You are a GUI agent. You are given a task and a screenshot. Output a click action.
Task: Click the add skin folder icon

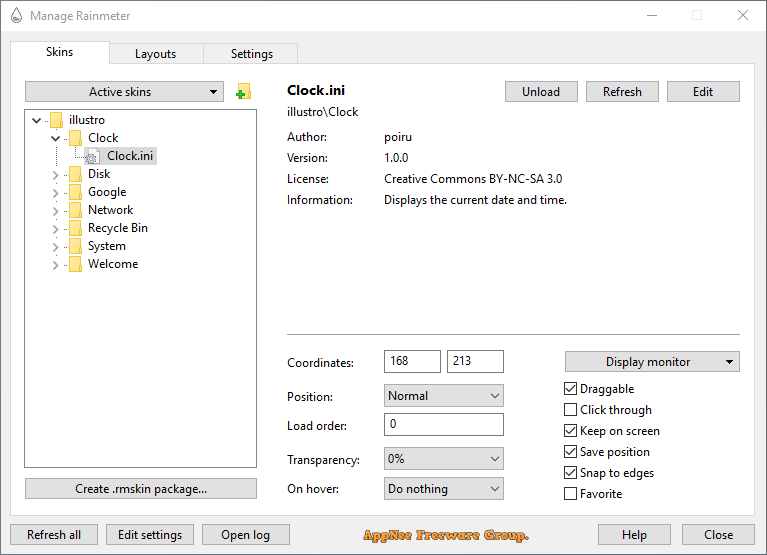pyautogui.click(x=243, y=91)
